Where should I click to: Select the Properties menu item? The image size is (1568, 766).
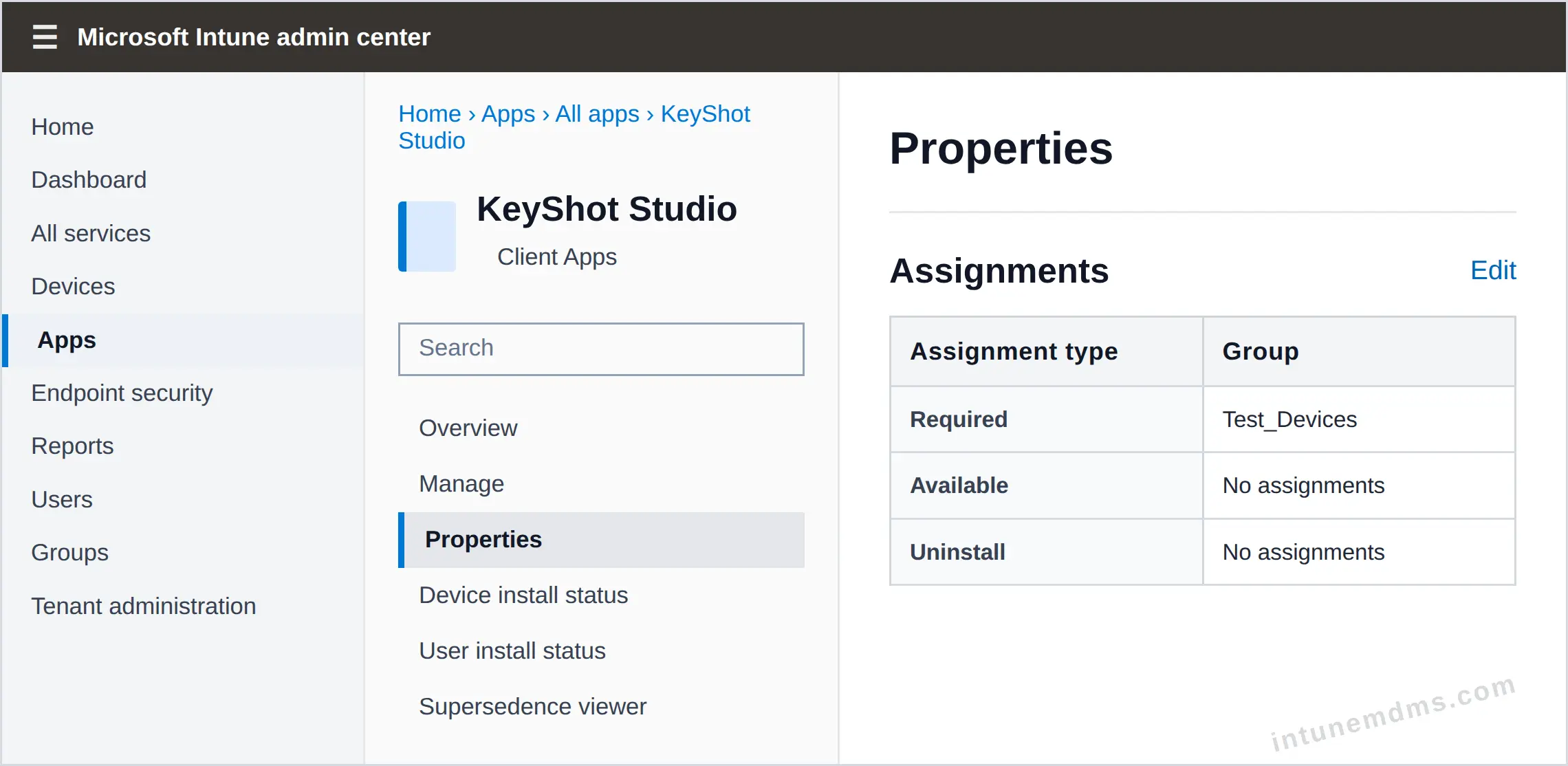click(601, 540)
